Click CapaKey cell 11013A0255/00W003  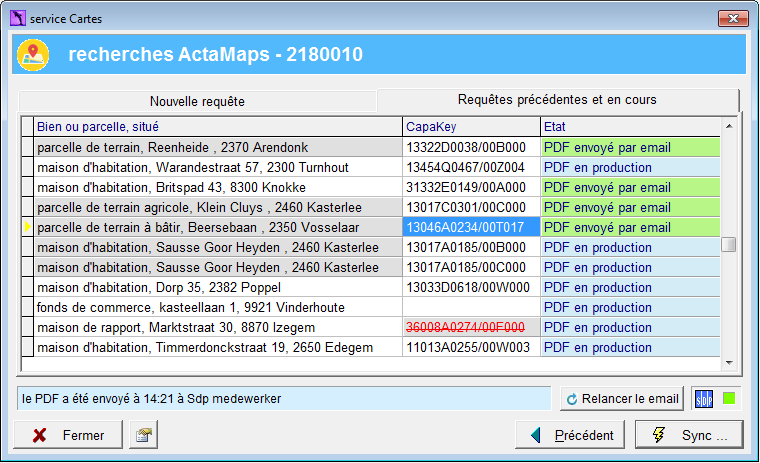[471, 348]
